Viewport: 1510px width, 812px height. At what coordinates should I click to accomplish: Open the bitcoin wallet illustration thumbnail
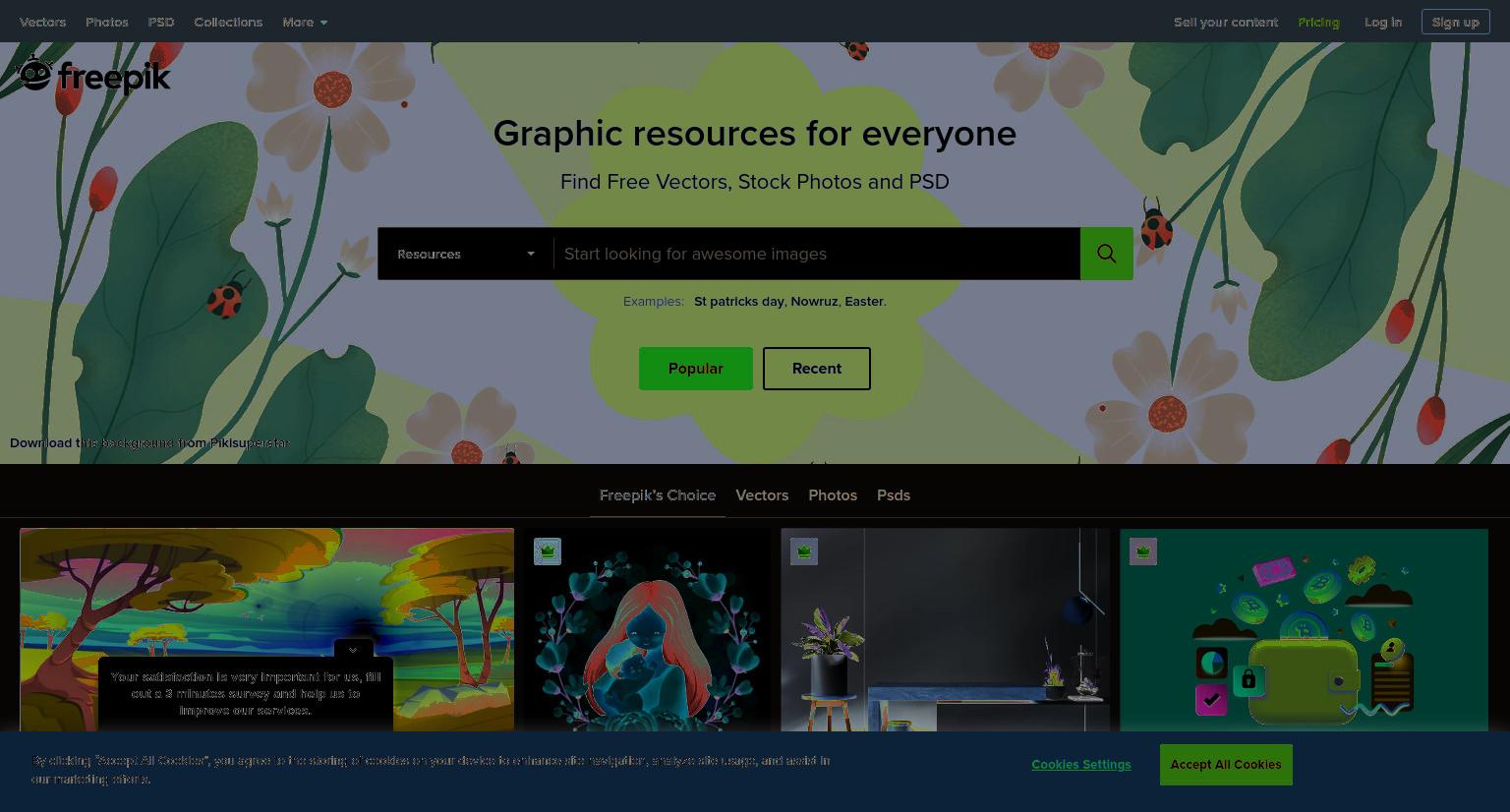pyautogui.click(x=1304, y=630)
